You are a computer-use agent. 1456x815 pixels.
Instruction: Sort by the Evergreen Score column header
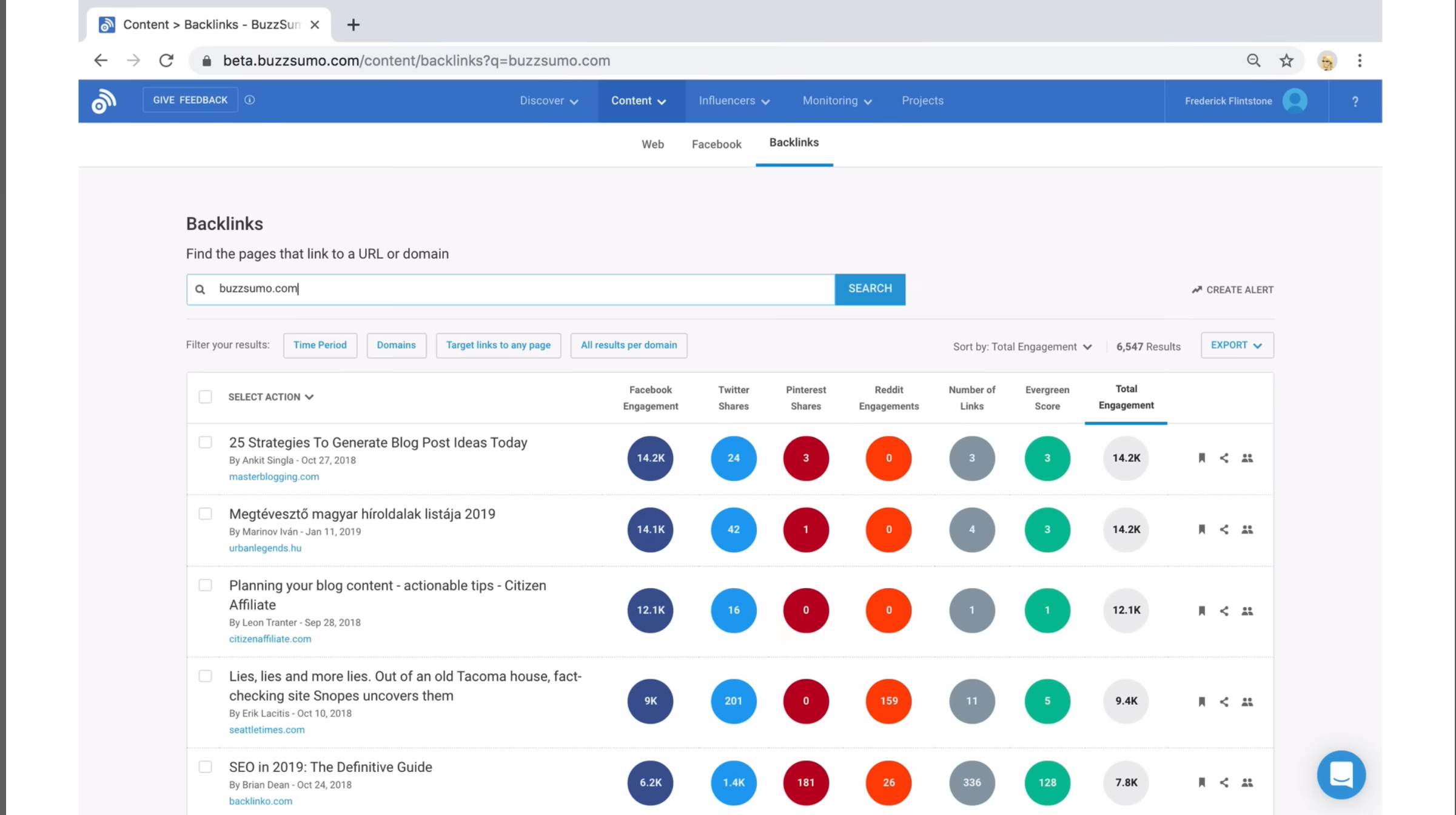(1047, 398)
